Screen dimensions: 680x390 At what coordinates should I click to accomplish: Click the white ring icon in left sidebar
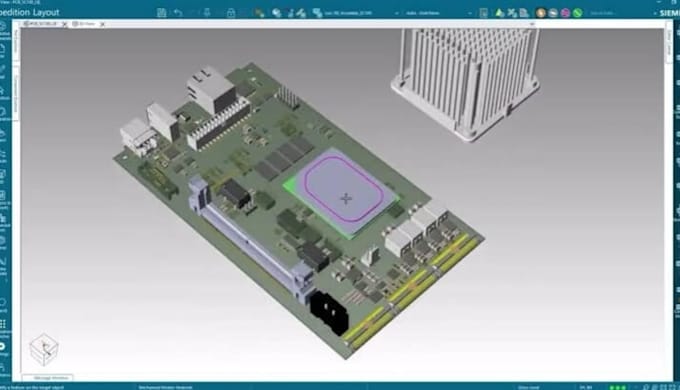pos(3,346)
